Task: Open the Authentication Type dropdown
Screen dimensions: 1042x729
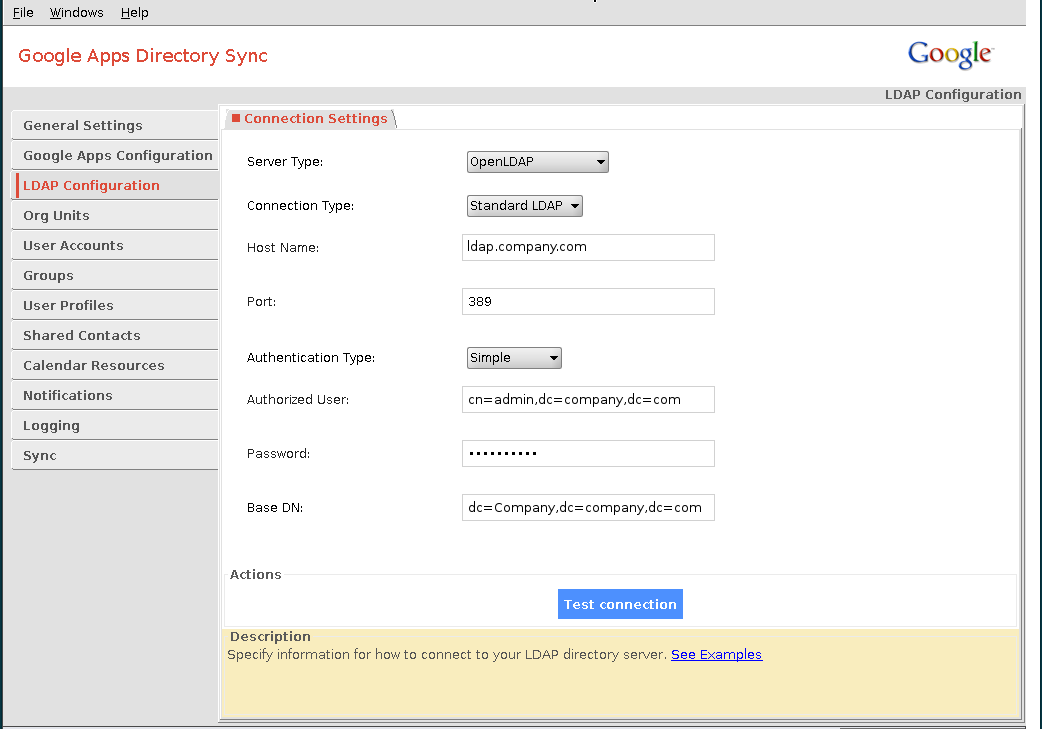Action: 513,357
